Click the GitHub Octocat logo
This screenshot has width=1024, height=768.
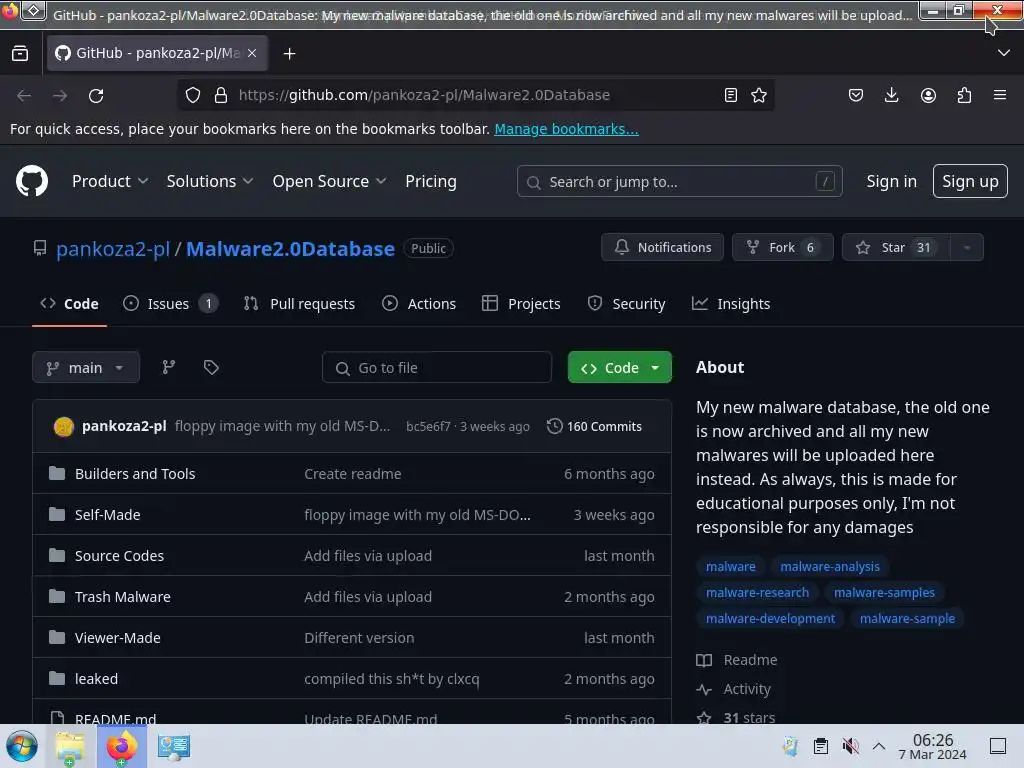[31, 181]
